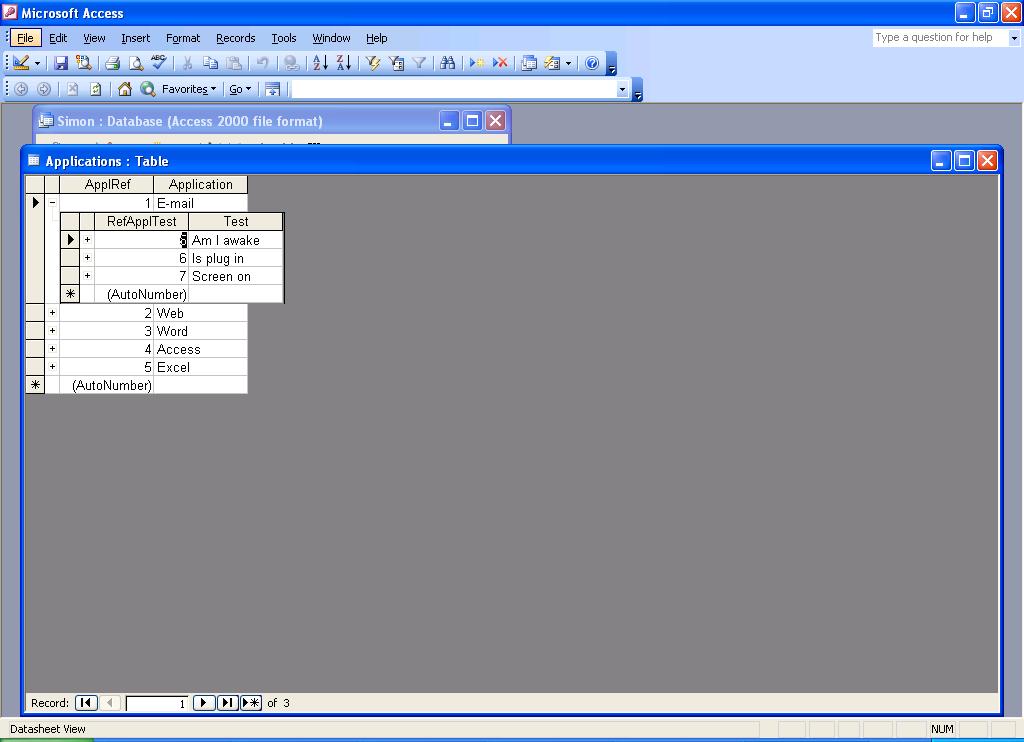Go to the Start Page home icon
This screenshot has height=742, width=1024.
tap(125, 89)
